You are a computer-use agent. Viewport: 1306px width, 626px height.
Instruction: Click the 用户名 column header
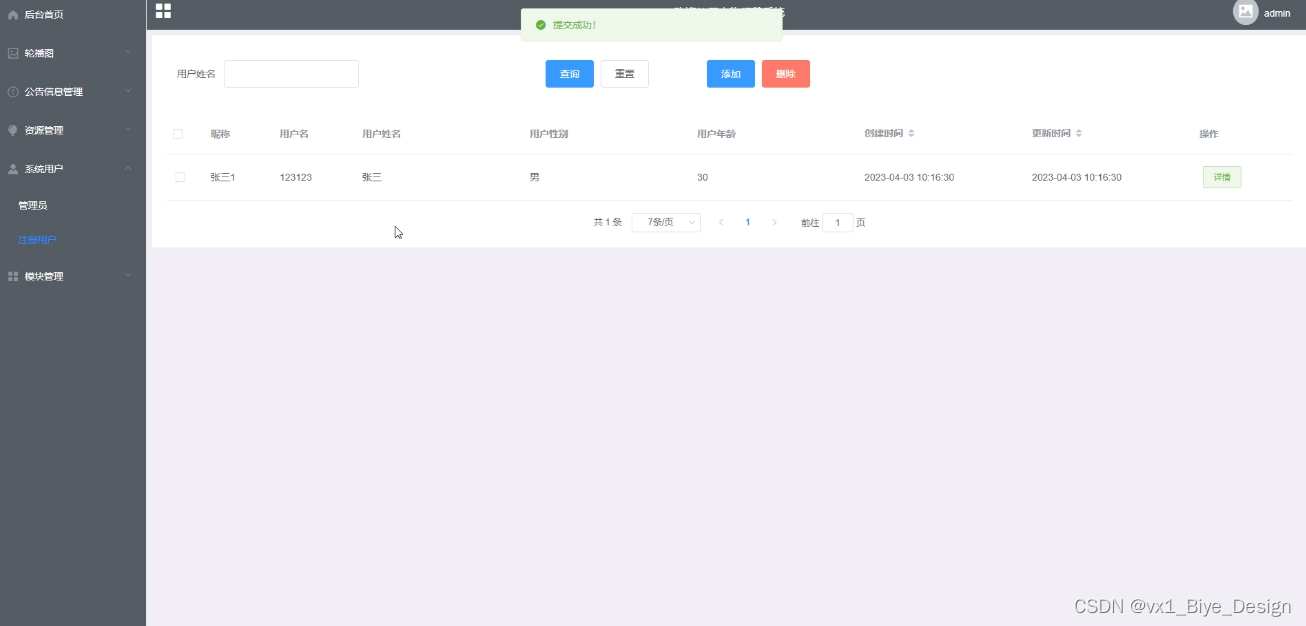point(294,134)
